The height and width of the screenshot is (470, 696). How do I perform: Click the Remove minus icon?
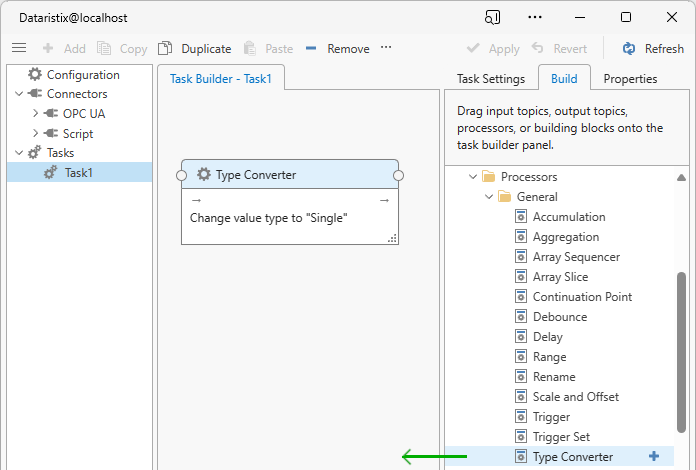point(311,48)
